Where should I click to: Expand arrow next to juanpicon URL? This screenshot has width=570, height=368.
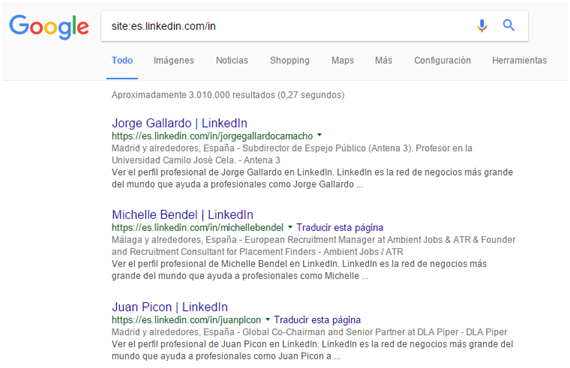(268, 319)
